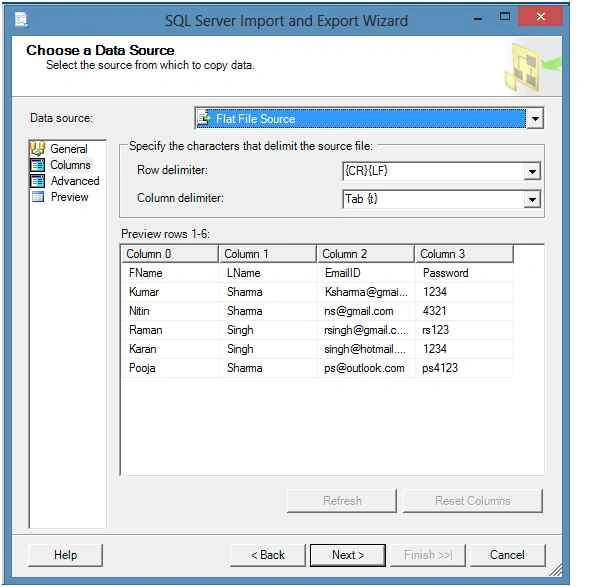Select the Column 2 header

point(366,254)
